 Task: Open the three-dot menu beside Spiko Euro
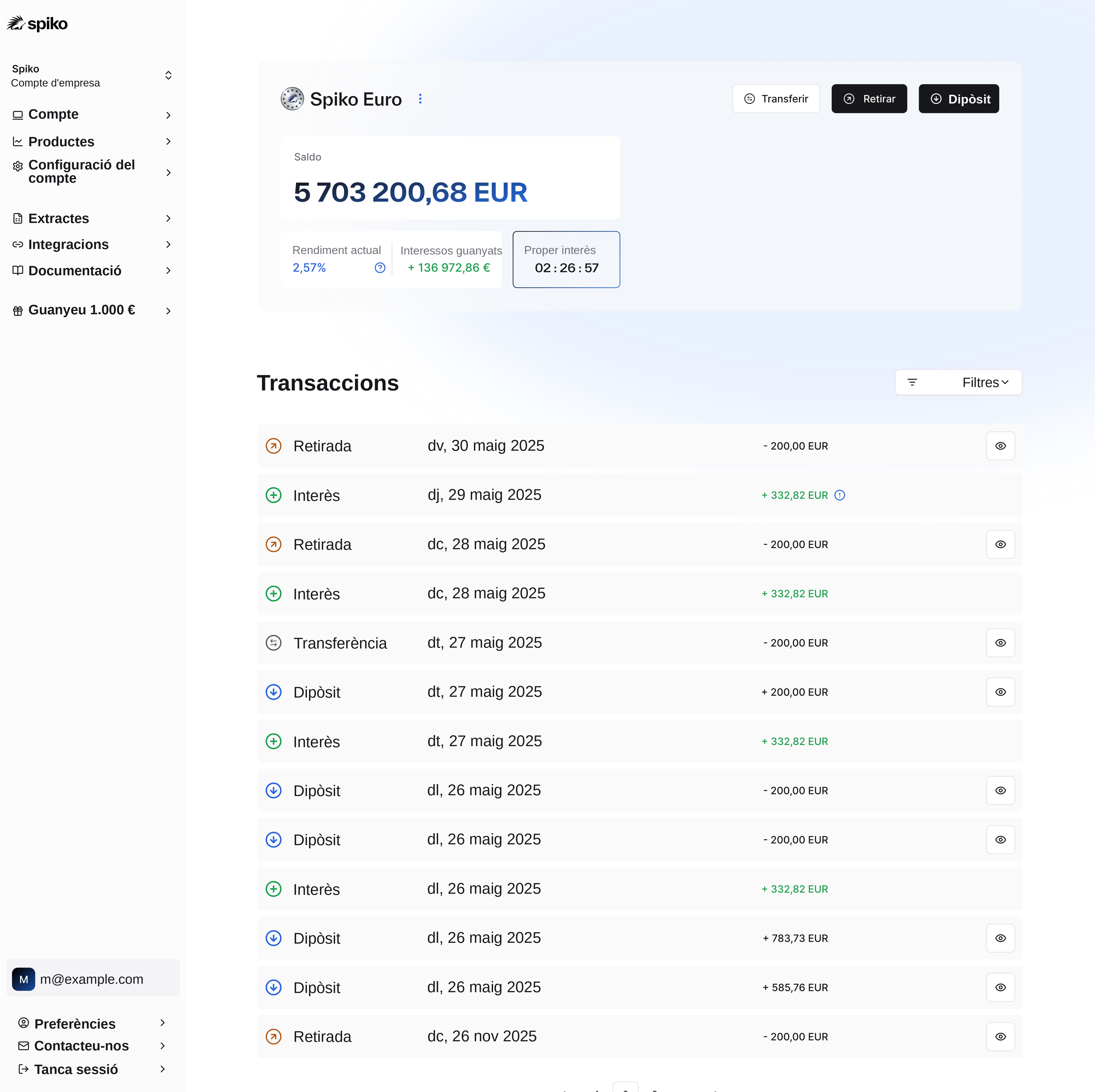coord(420,98)
